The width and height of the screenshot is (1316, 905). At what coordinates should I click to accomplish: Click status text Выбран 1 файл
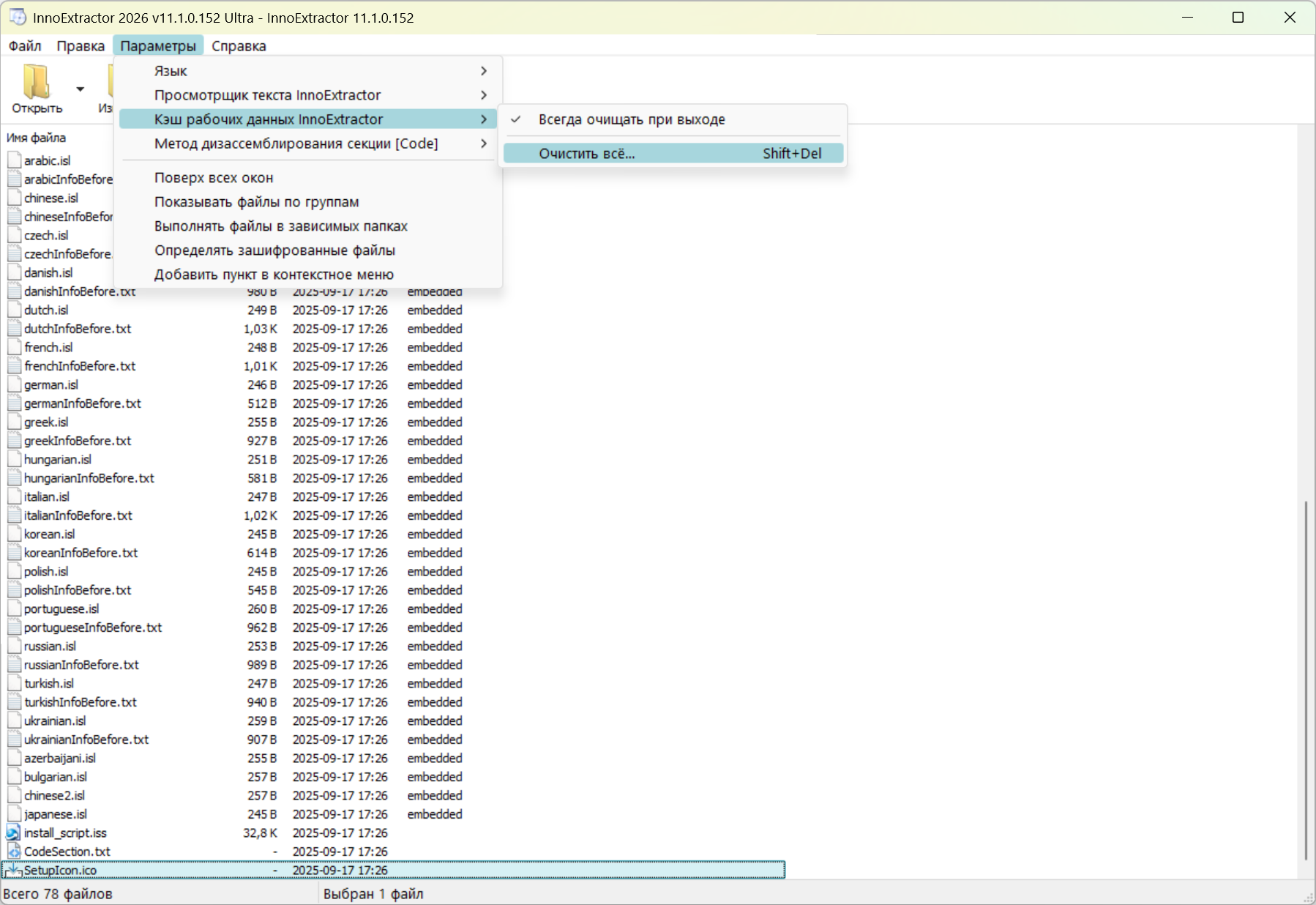[373, 894]
